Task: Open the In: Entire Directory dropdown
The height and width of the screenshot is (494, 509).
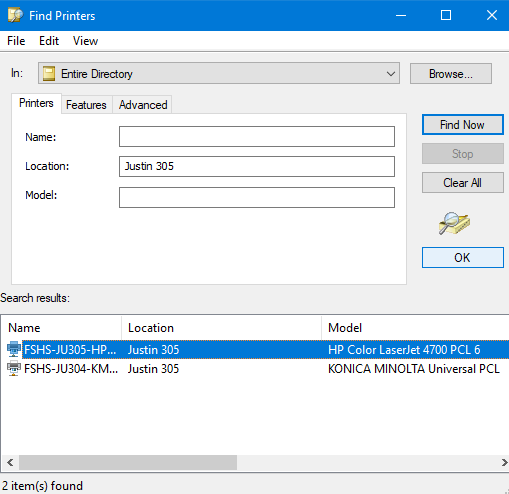Action: coord(219,73)
